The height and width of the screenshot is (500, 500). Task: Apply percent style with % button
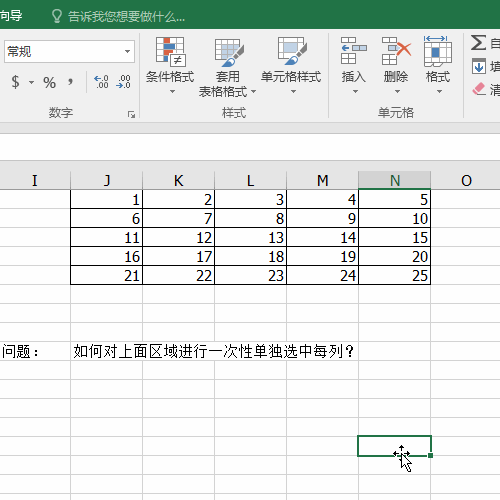click(x=49, y=82)
